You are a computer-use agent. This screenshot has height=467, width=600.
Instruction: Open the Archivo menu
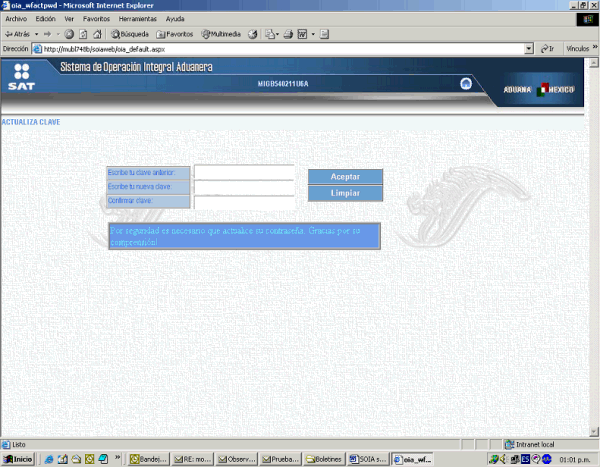pyautogui.click(x=16, y=19)
